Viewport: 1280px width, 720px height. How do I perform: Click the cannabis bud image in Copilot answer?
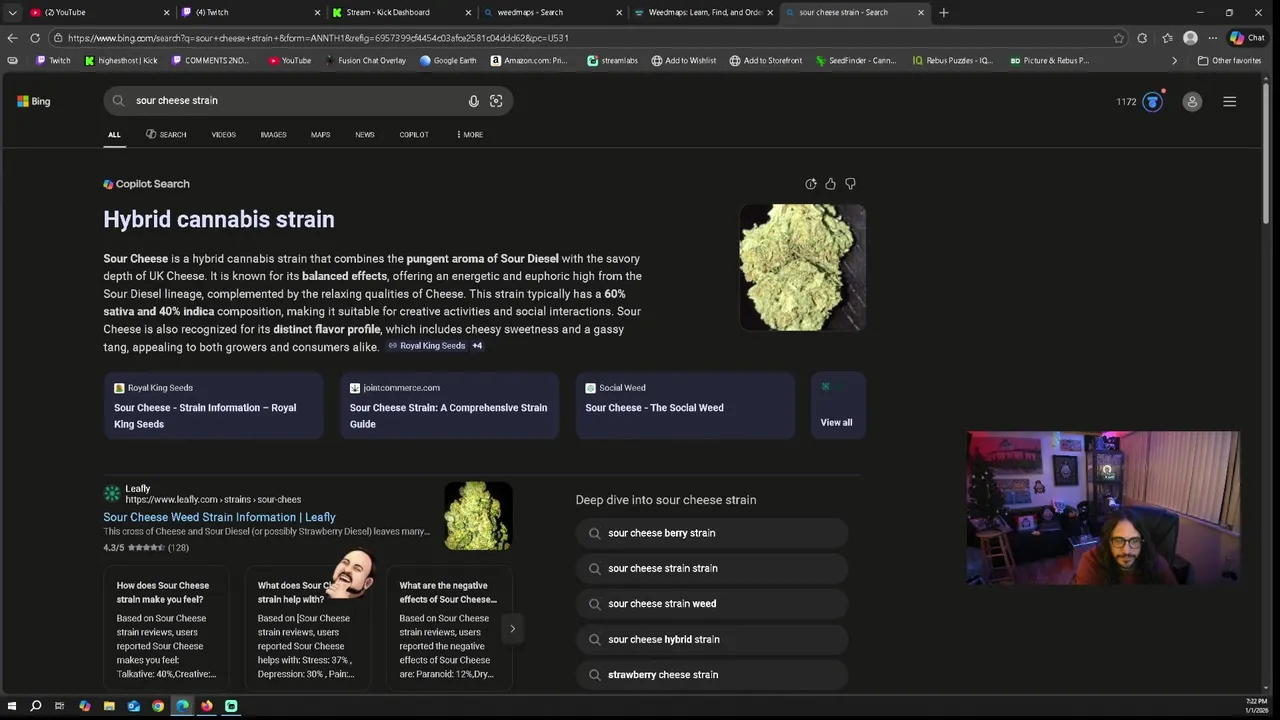pyautogui.click(x=802, y=267)
